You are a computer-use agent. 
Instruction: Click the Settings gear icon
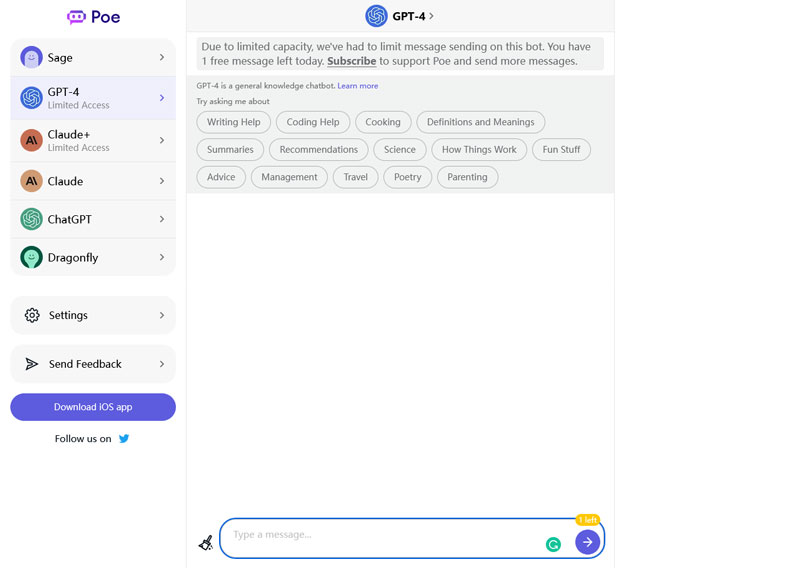[32, 315]
